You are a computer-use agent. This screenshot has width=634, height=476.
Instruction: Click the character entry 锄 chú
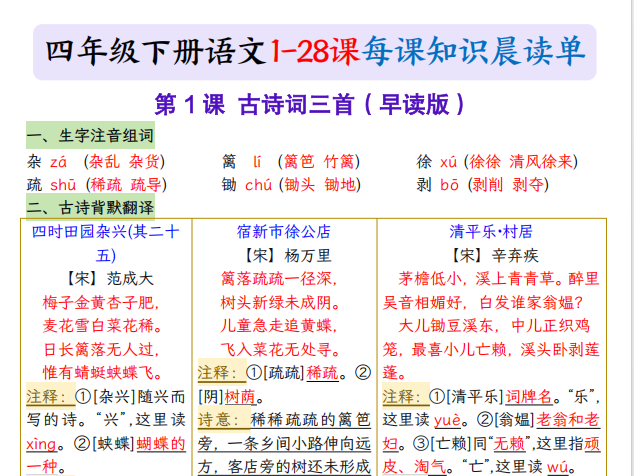[x=246, y=185]
